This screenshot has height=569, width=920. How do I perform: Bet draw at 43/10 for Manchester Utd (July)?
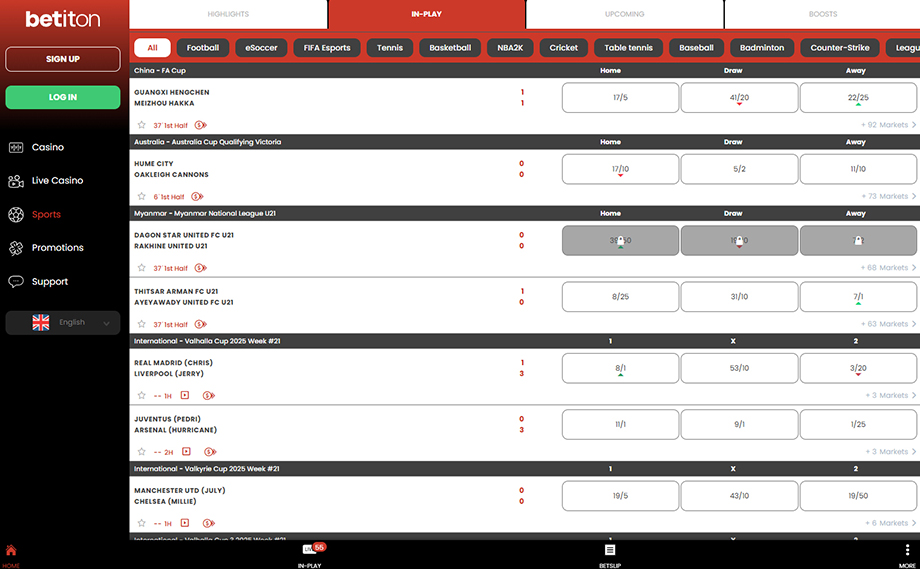739,496
